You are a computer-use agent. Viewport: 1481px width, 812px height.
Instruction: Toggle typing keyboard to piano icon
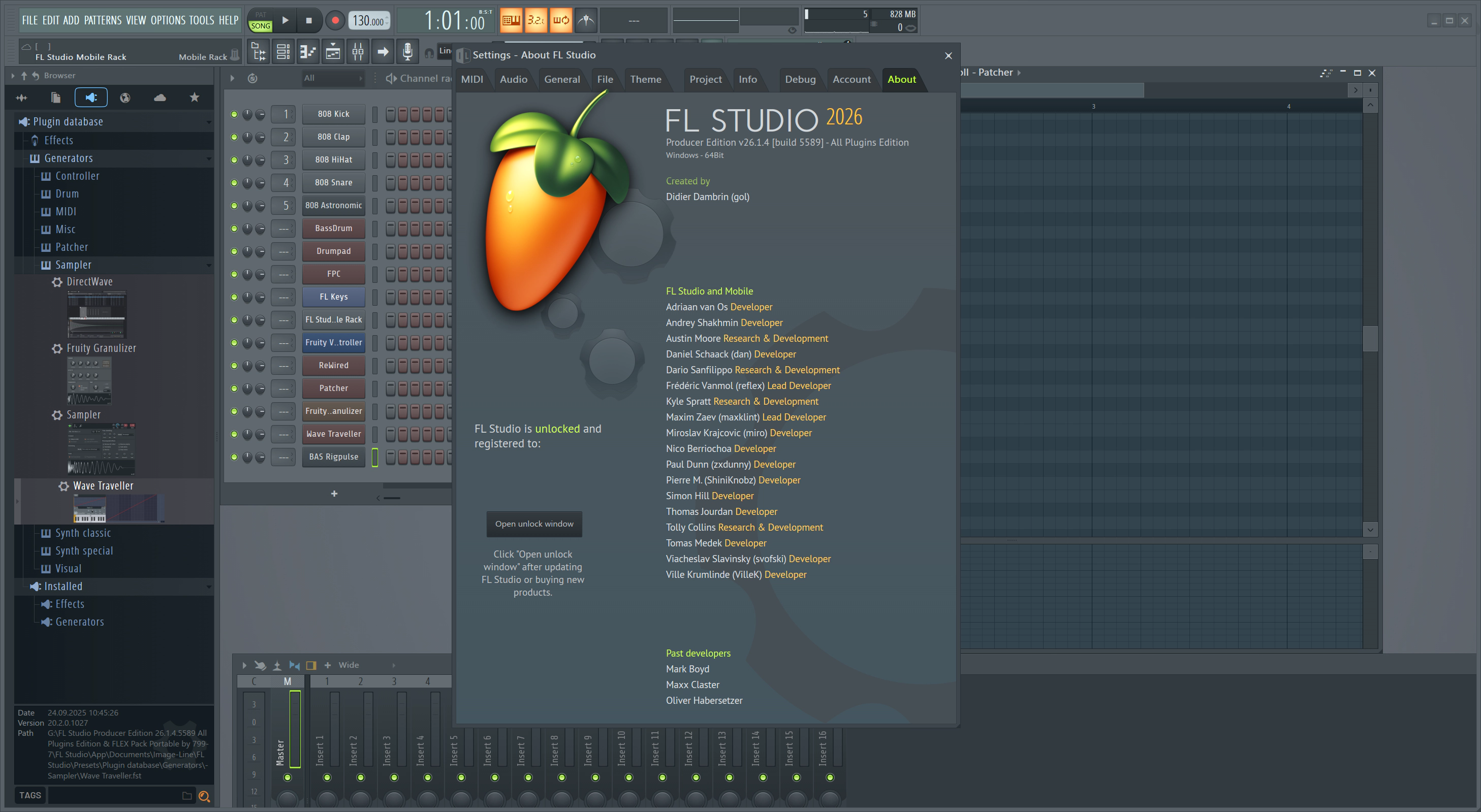tap(511, 21)
